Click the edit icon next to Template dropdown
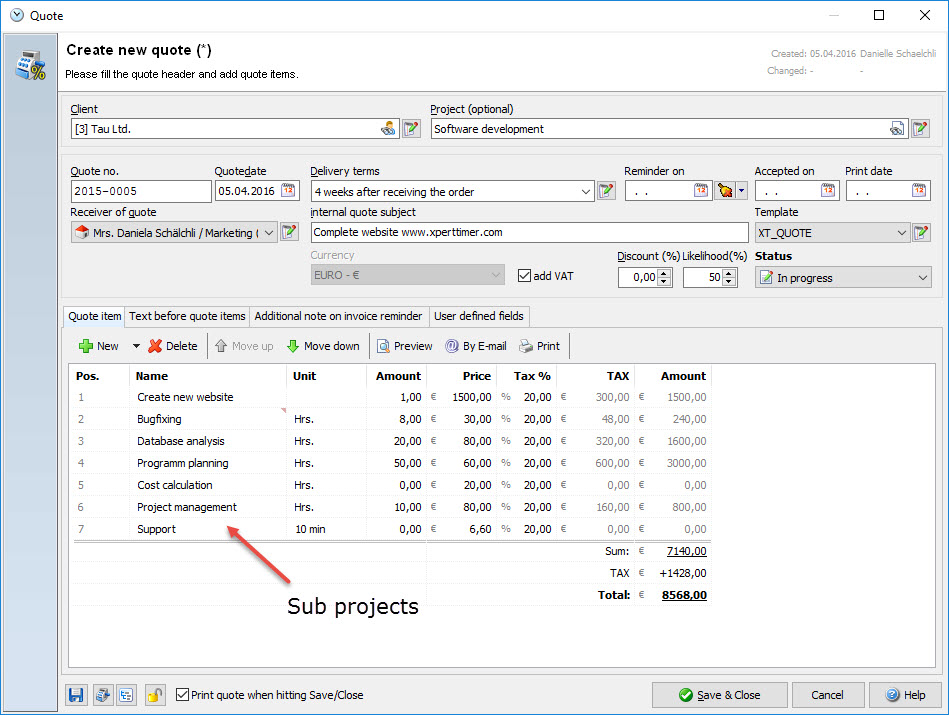949x715 pixels. [x=921, y=233]
